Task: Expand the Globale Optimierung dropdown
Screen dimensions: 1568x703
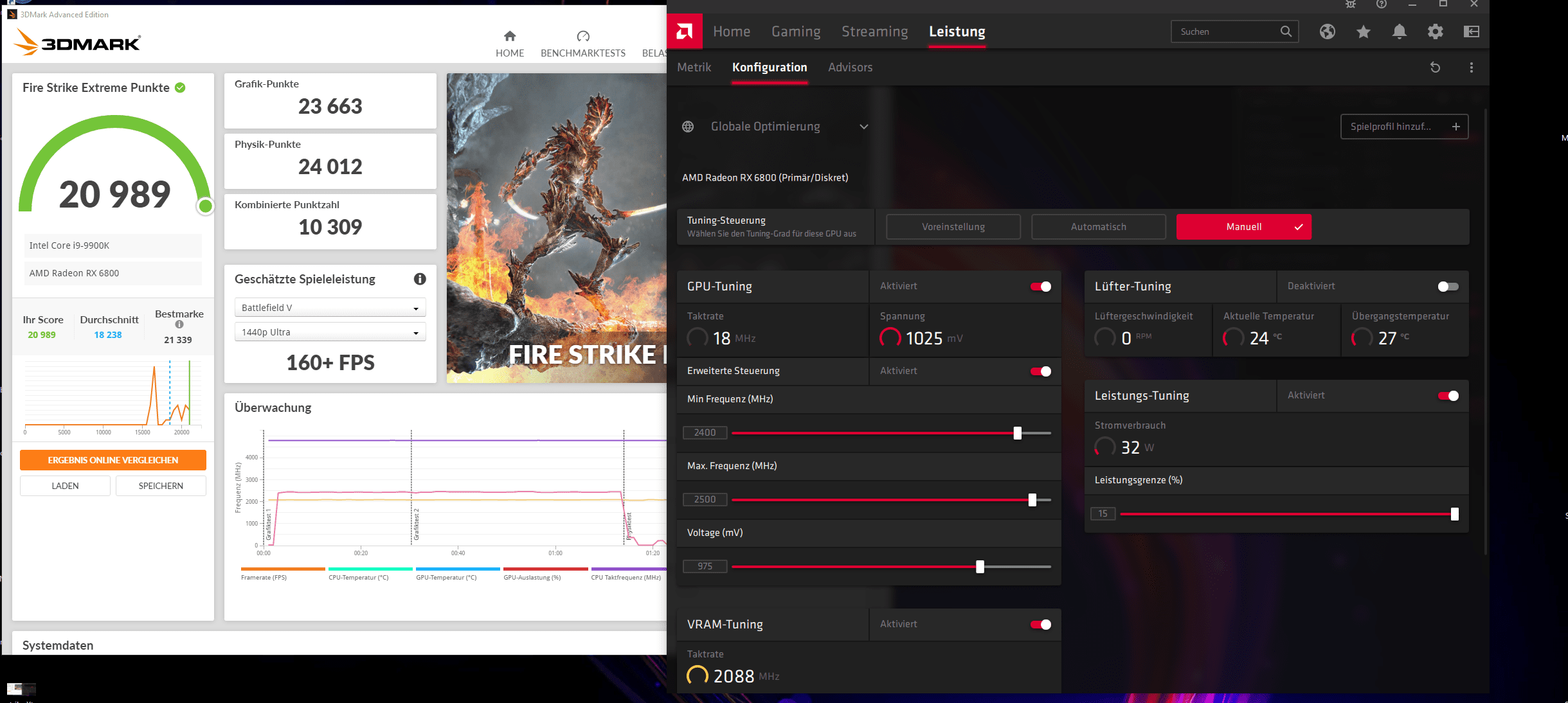Action: [x=864, y=127]
